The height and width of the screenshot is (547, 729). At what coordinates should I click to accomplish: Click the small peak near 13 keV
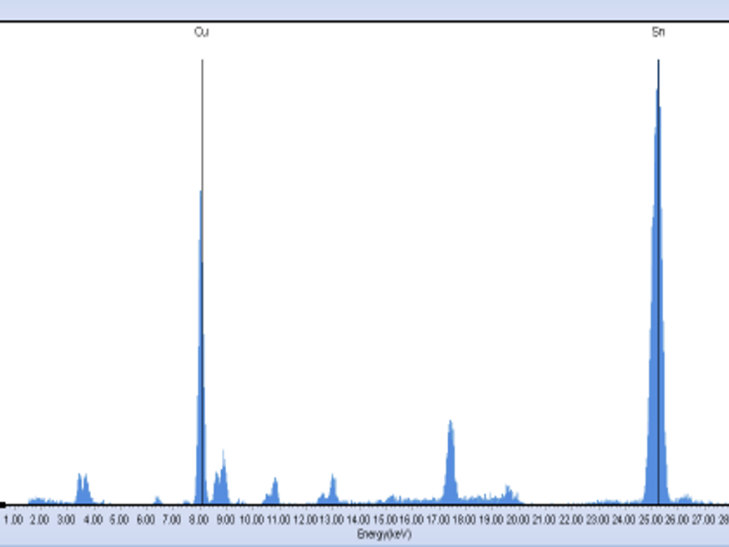[331, 489]
